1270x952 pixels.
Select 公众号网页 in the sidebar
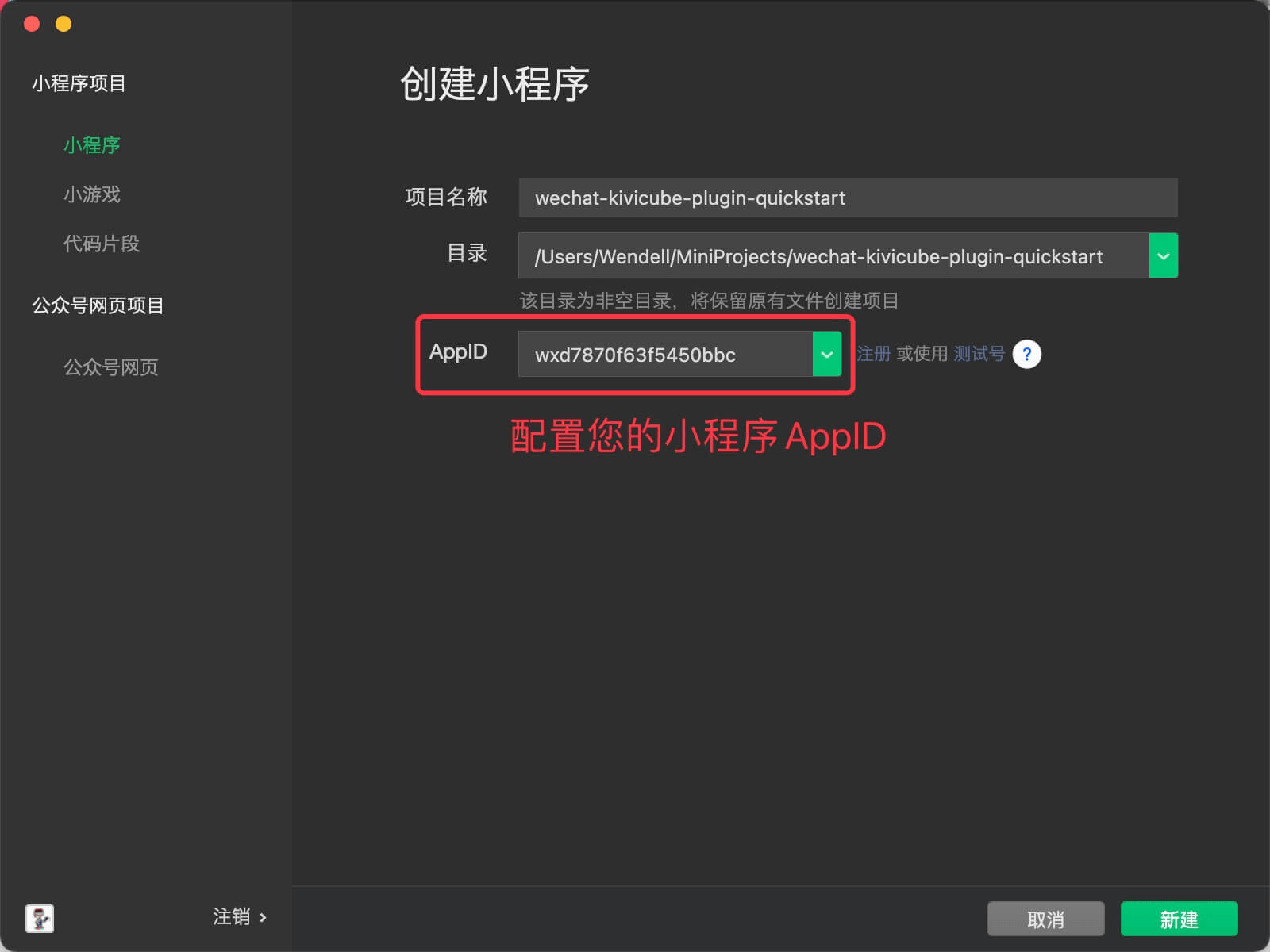111,367
